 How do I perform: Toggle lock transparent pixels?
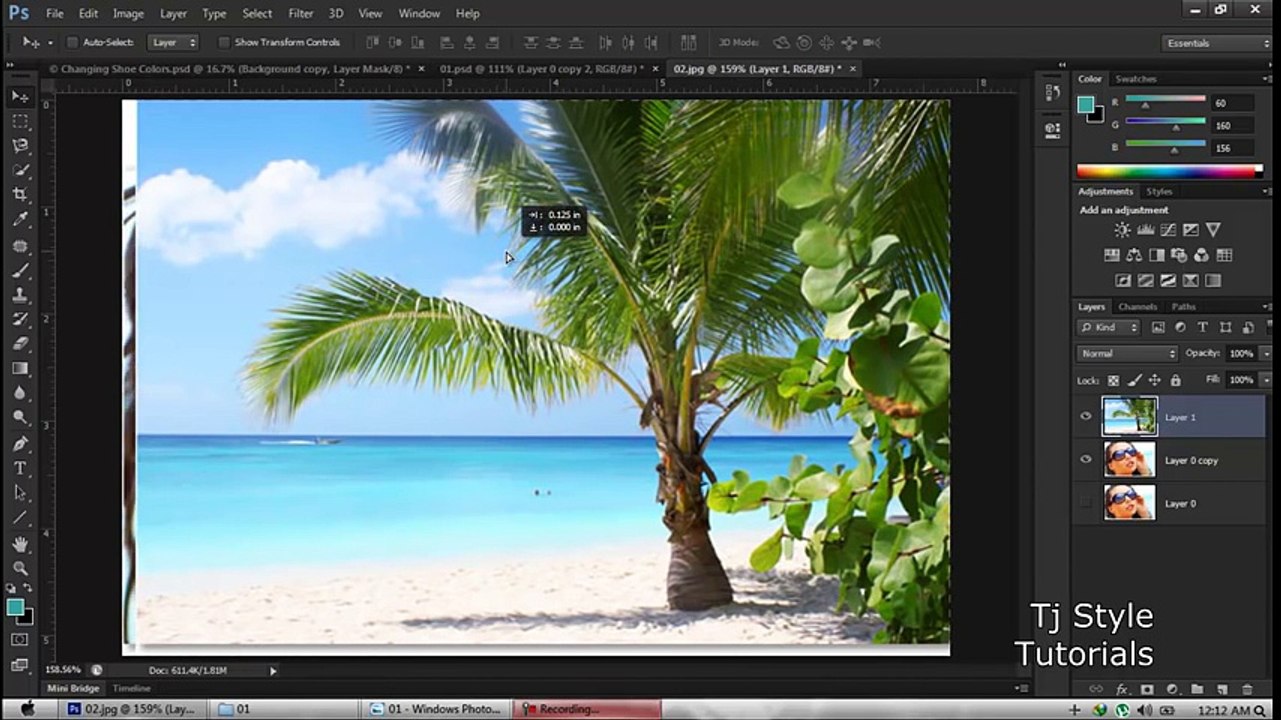click(x=1113, y=380)
